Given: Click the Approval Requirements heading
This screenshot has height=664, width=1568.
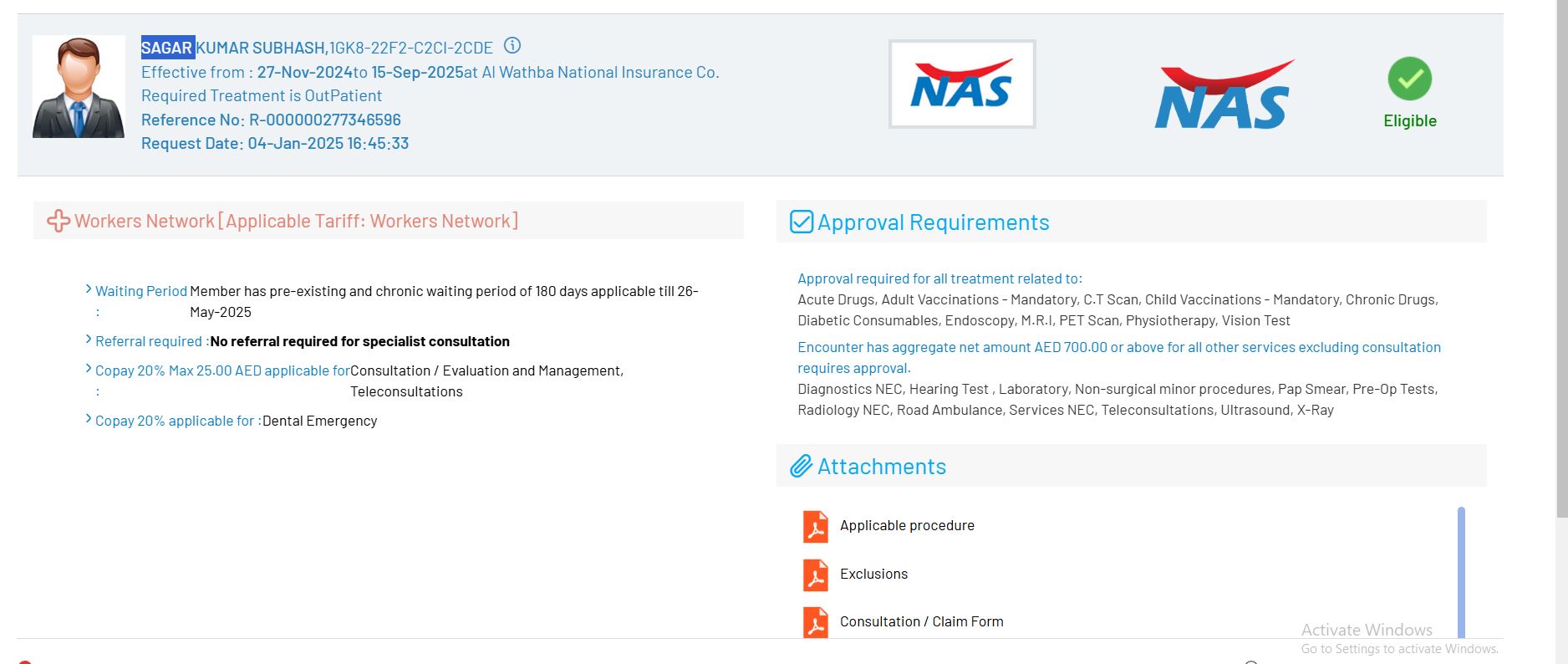Looking at the screenshot, I should (933, 222).
